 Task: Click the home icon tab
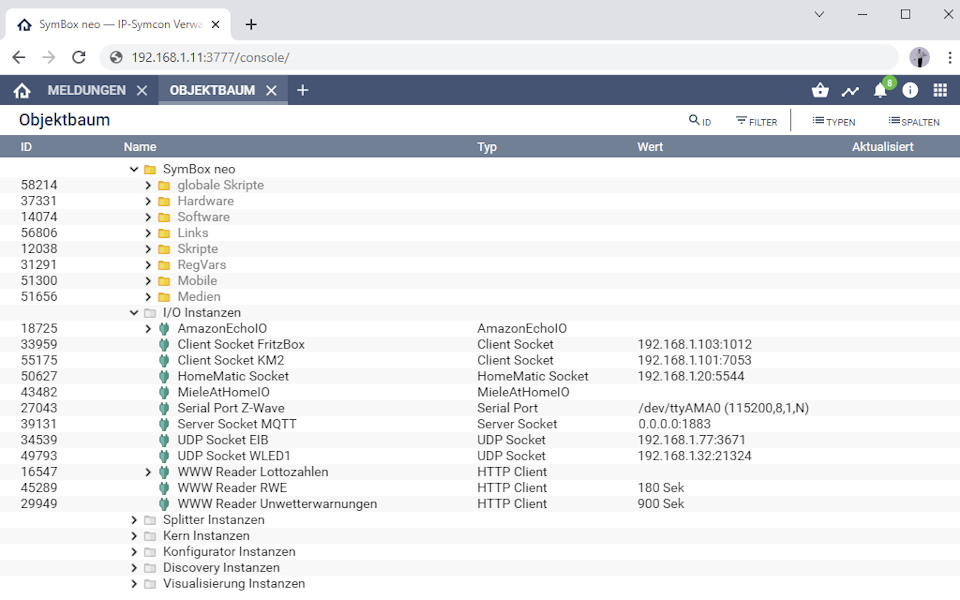22,90
